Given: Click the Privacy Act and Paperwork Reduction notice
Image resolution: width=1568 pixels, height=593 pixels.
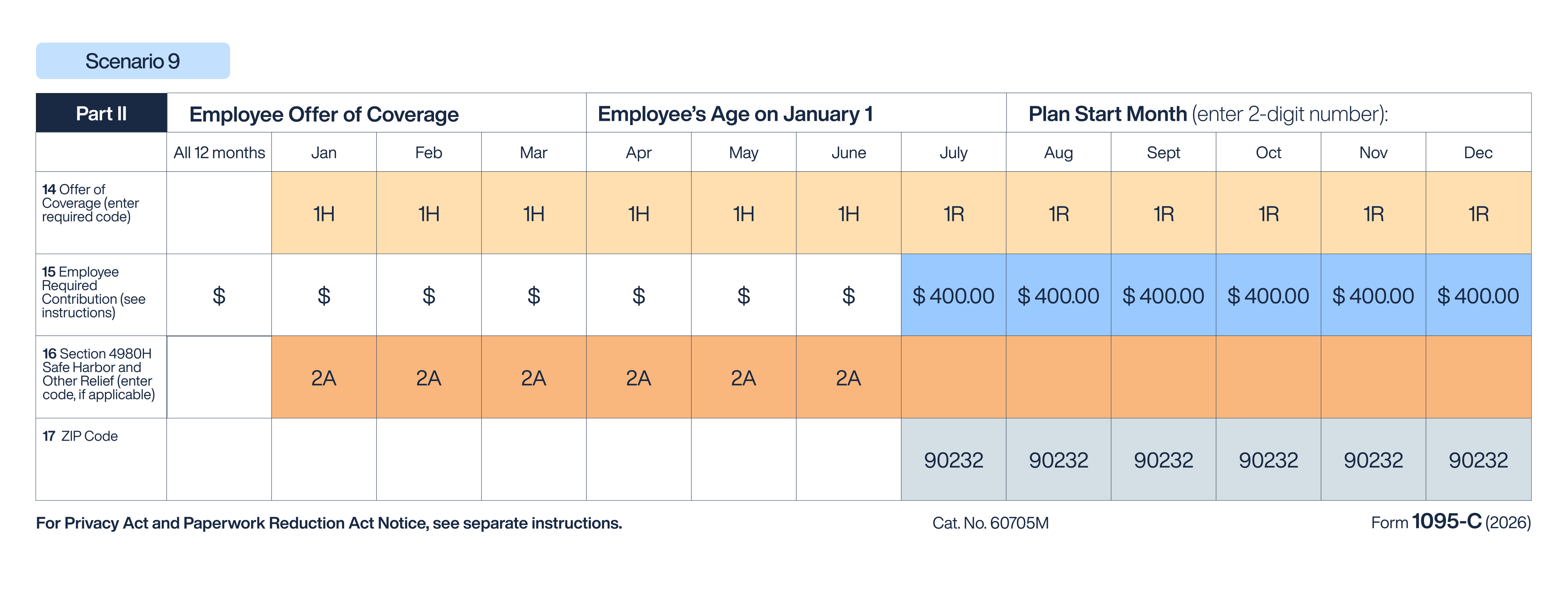Looking at the screenshot, I should [329, 523].
